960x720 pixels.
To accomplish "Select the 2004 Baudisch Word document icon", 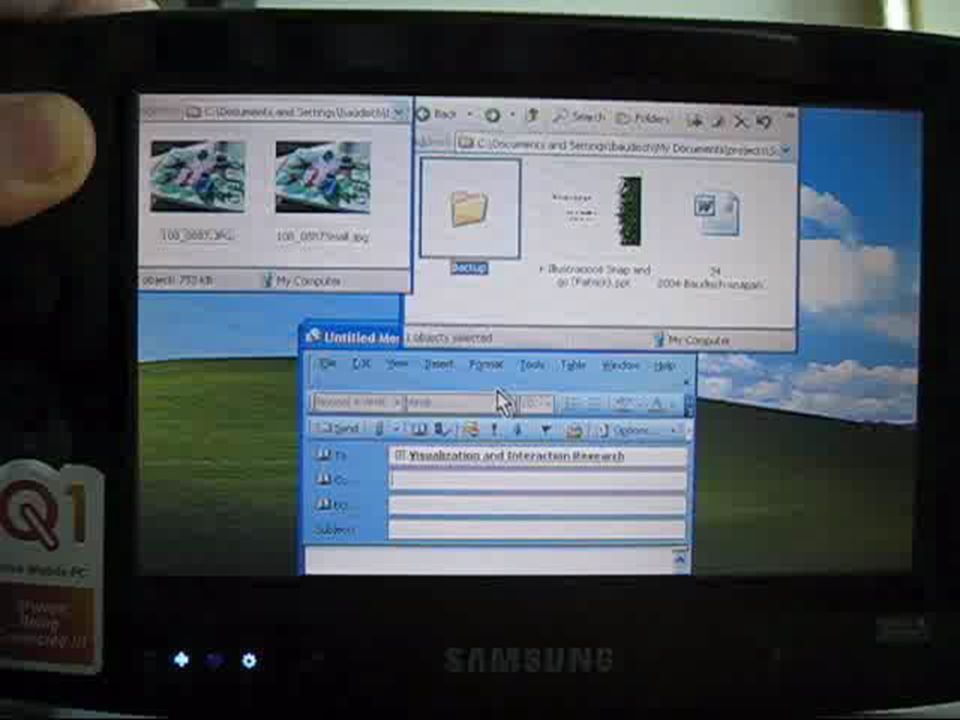I will (716, 214).
